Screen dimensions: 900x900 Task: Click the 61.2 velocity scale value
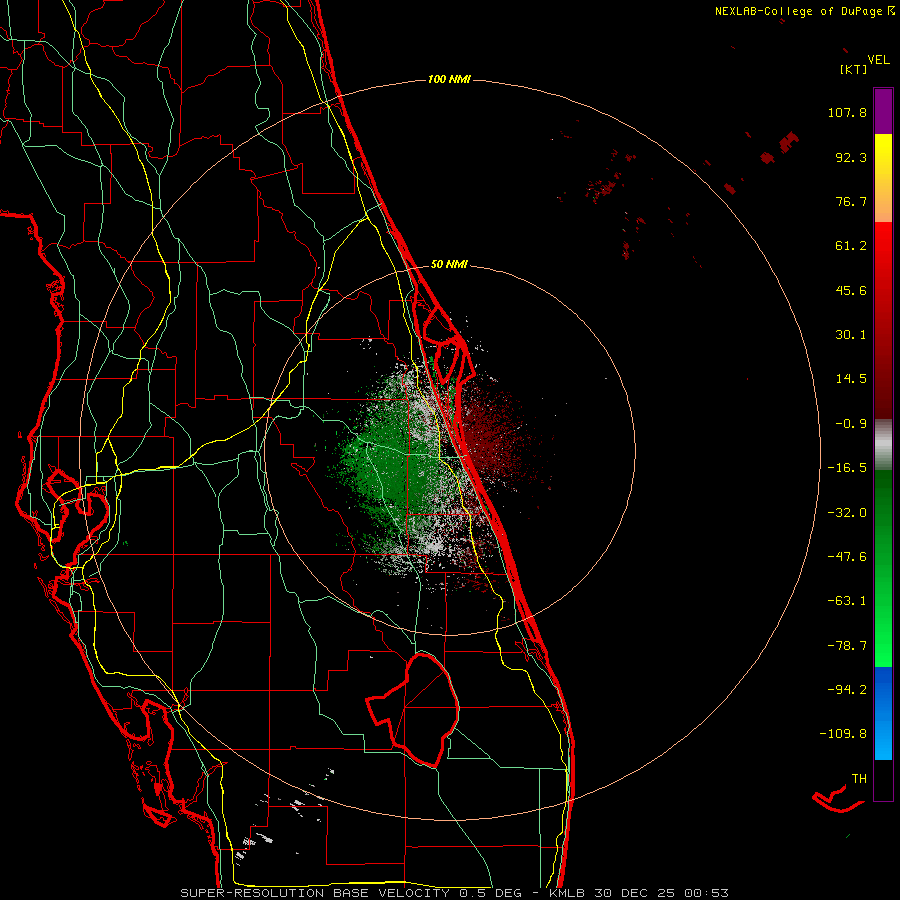coord(851,246)
